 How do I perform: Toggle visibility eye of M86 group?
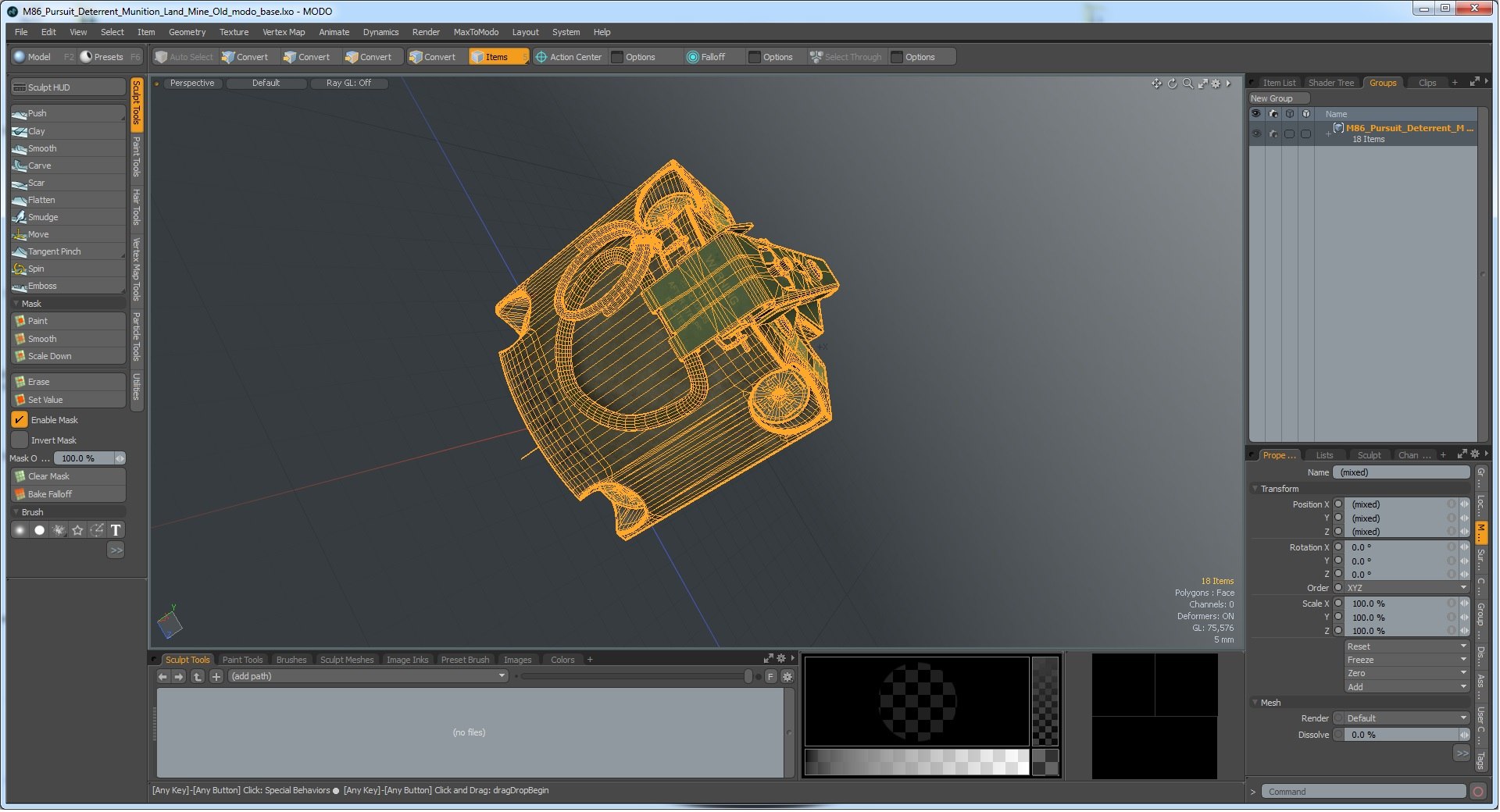(1256, 134)
